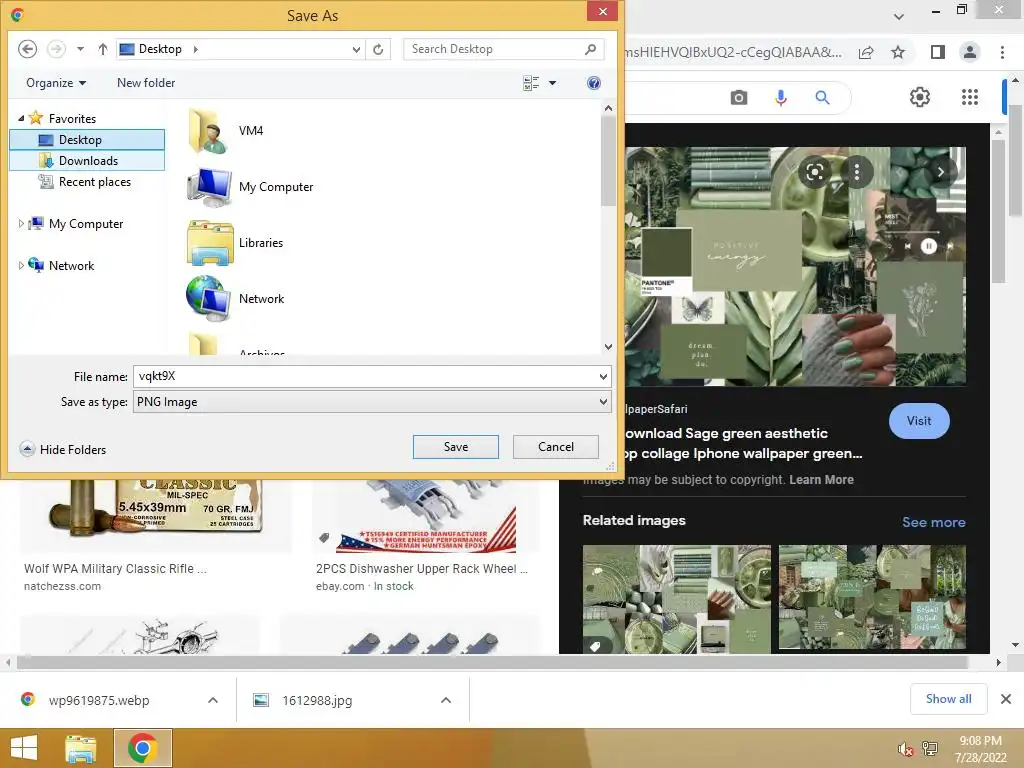Go to next image arrow
The width and height of the screenshot is (1024, 768).
coord(941,172)
